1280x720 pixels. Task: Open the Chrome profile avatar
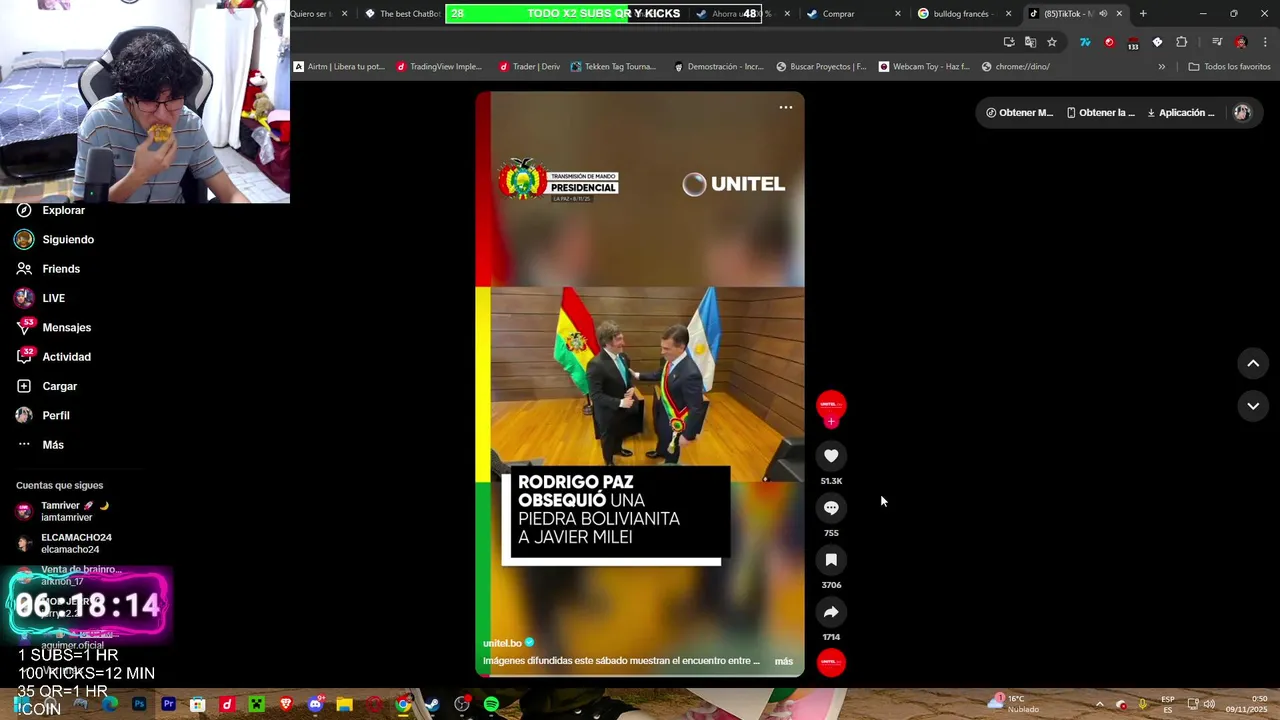(1241, 42)
